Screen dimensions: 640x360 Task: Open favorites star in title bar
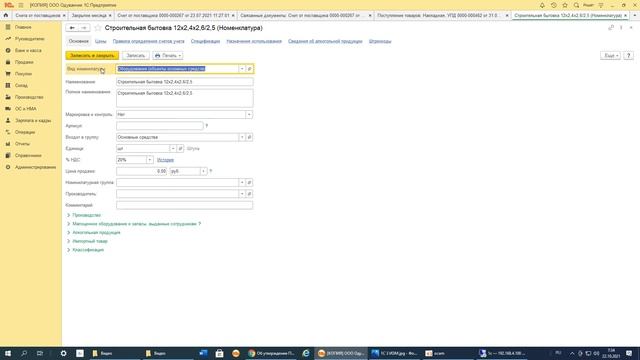pos(565,5)
